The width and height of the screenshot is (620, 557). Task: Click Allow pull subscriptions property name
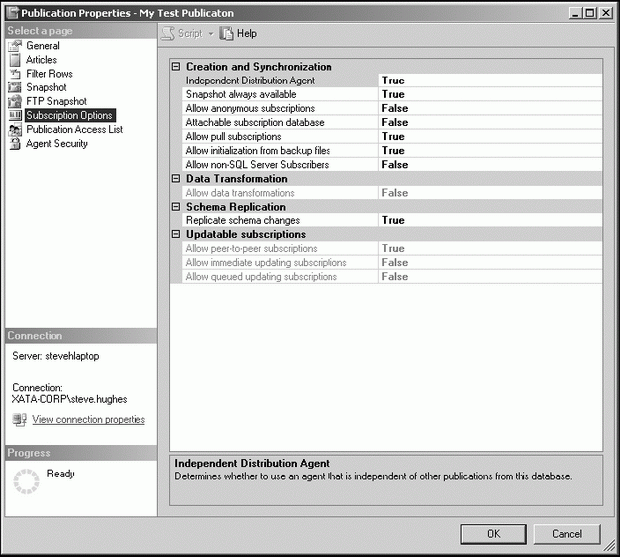click(233, 137)
